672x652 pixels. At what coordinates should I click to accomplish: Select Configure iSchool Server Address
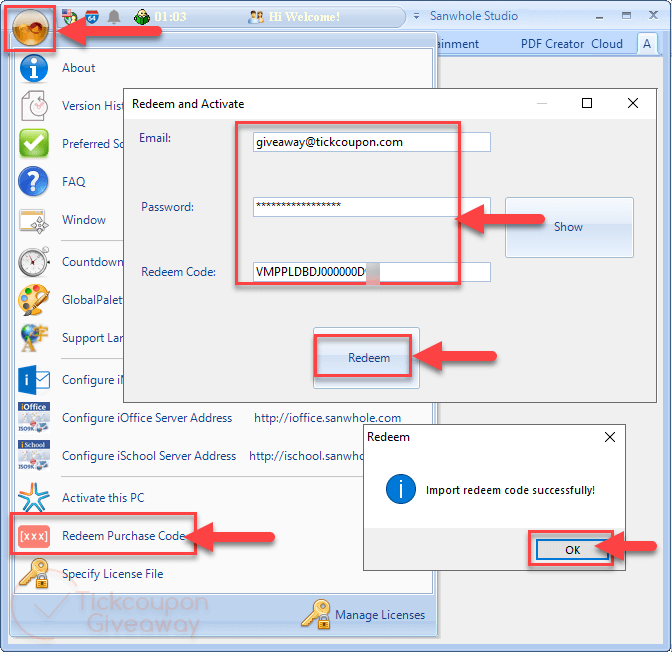pyautogui.click(x=149, y=455)
